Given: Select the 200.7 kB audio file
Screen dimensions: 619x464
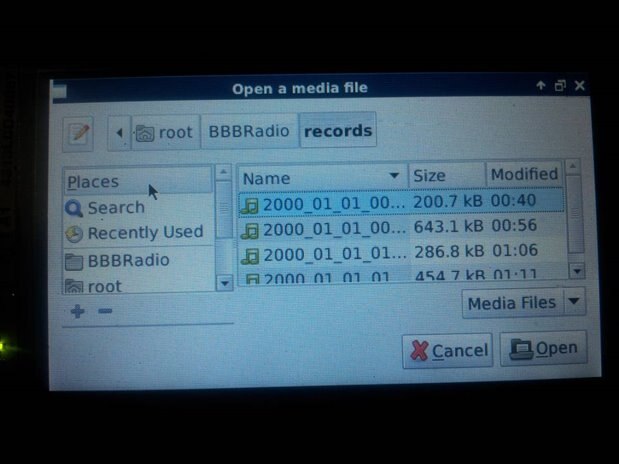Looking at the screenshot, I should [x=401, y=203].
